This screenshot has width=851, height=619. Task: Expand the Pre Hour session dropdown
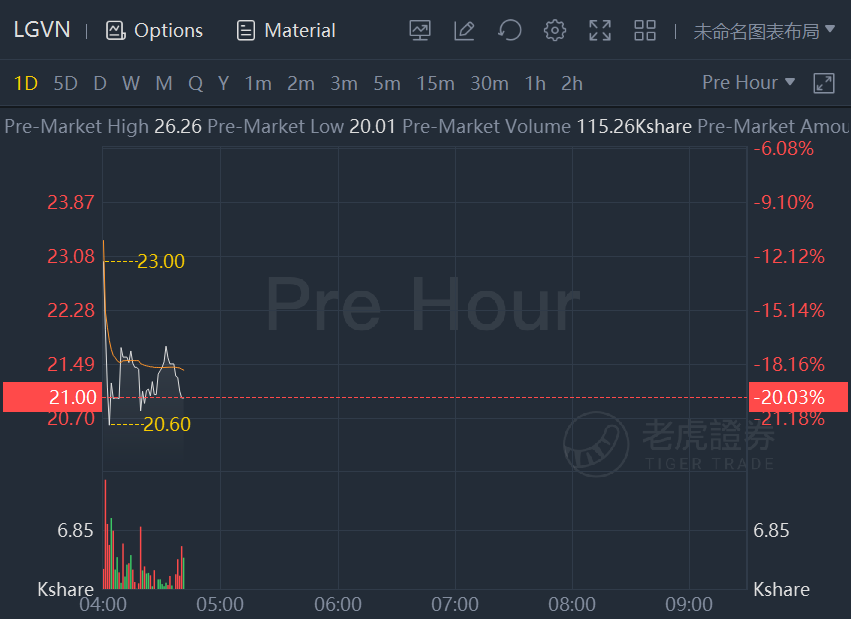(749, 83)
